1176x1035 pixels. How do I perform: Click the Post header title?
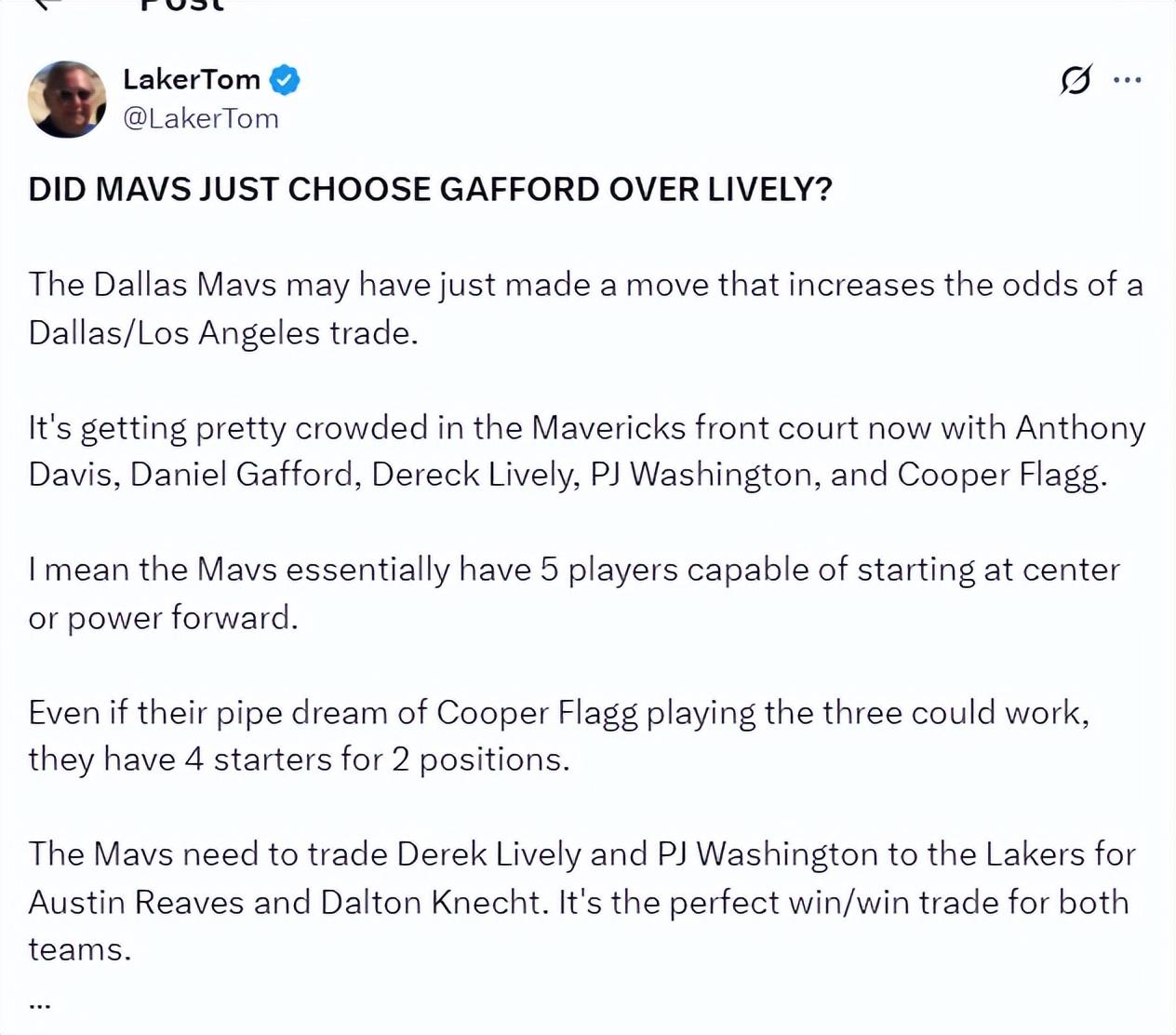(x=181, y=5)
